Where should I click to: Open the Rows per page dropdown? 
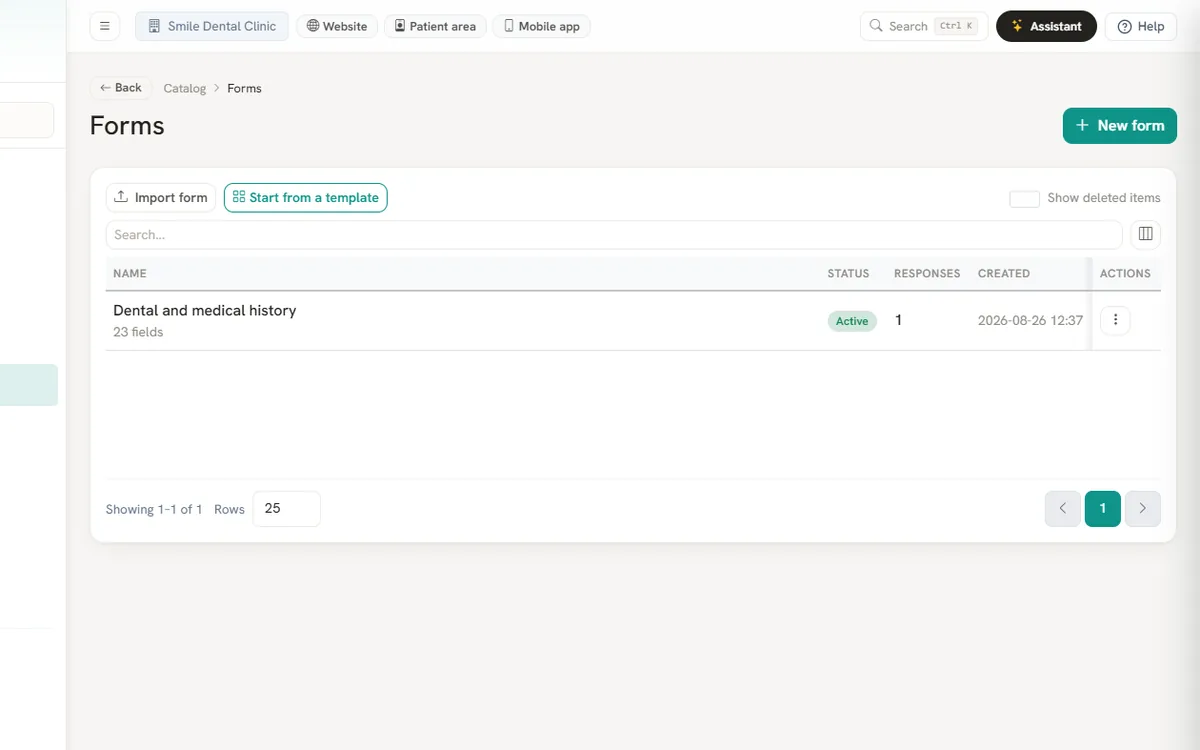pos(287,508)
